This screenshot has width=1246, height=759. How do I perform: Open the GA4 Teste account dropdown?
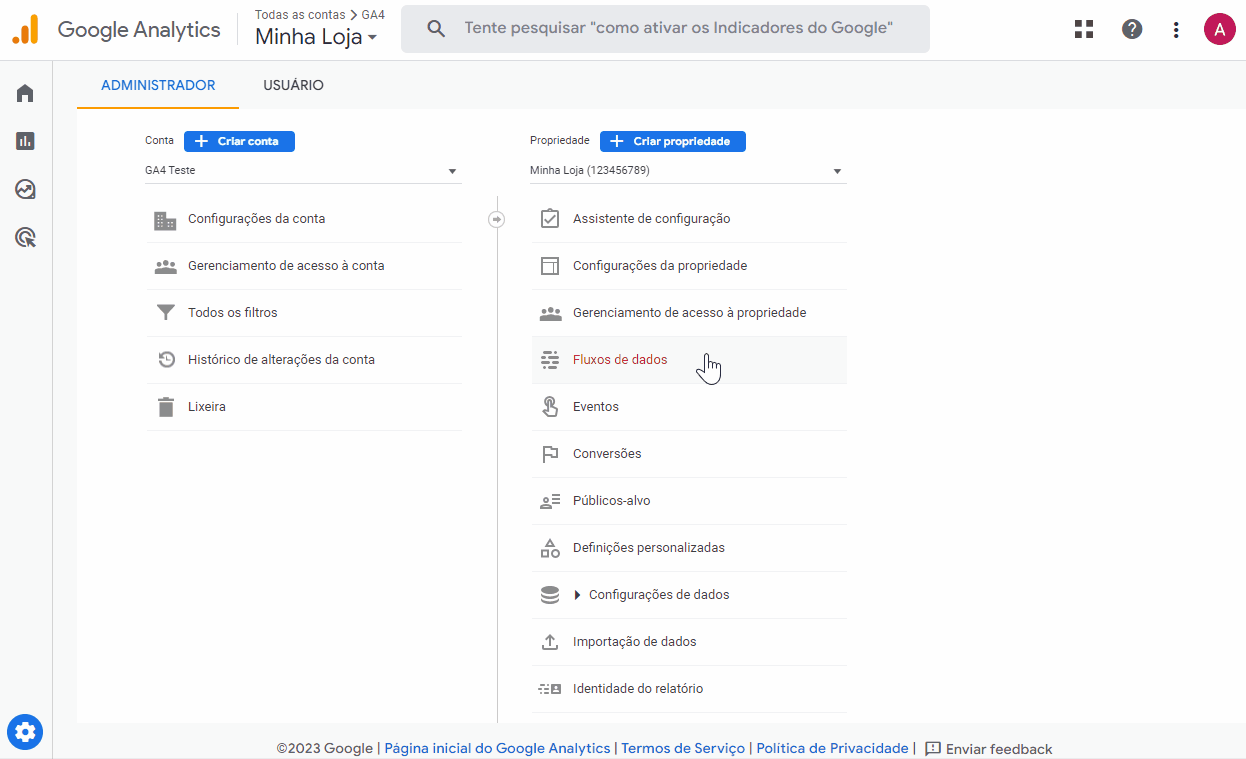303,171
